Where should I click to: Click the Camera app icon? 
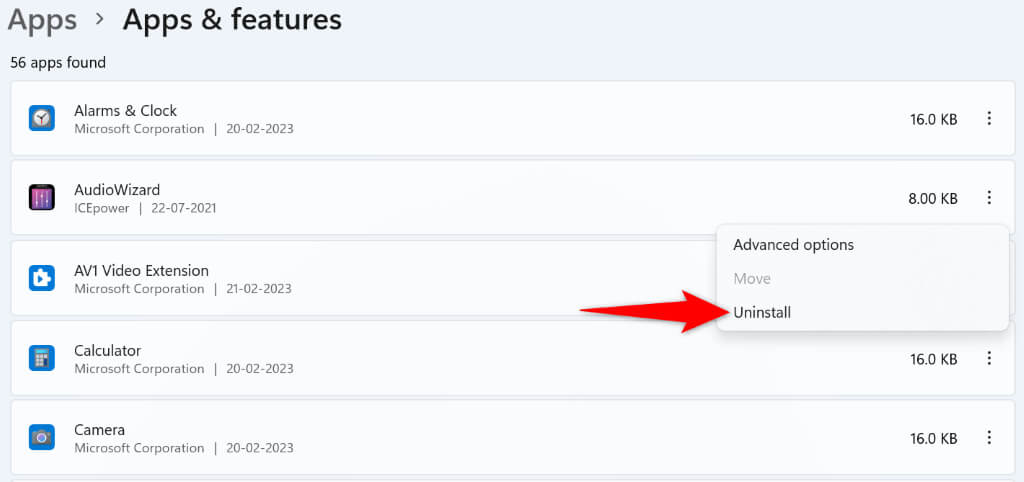pyautogui.click(x=41, y=437)
